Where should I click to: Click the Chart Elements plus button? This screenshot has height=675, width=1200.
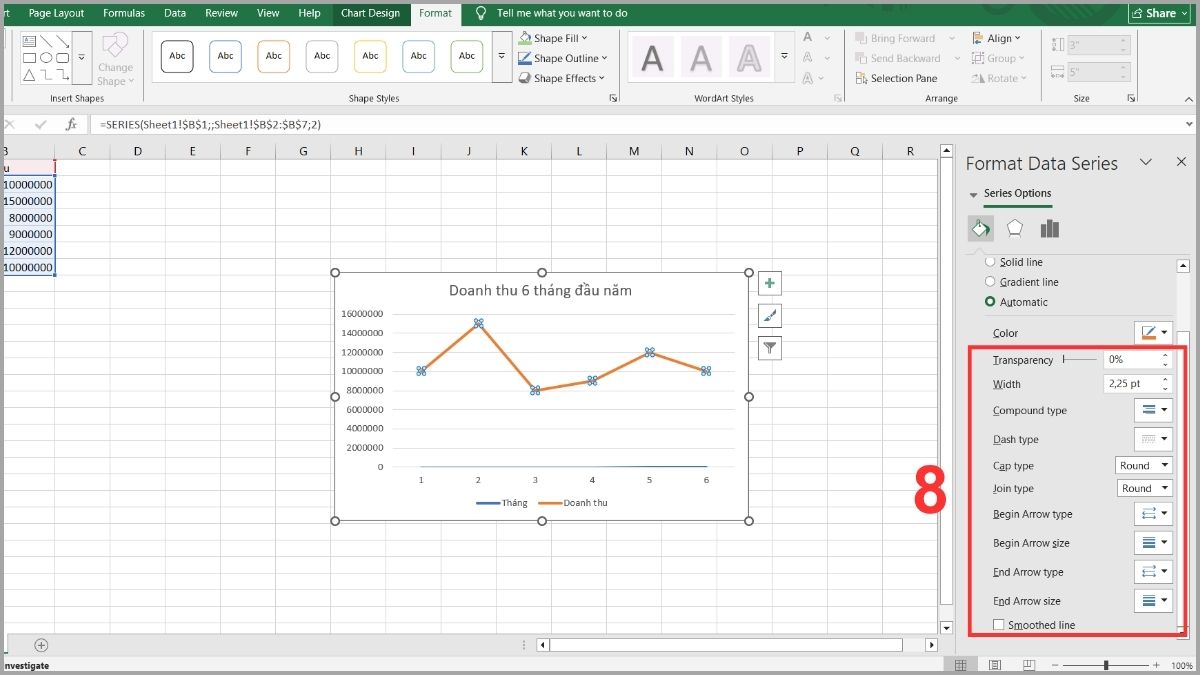(x=769, y=283)
